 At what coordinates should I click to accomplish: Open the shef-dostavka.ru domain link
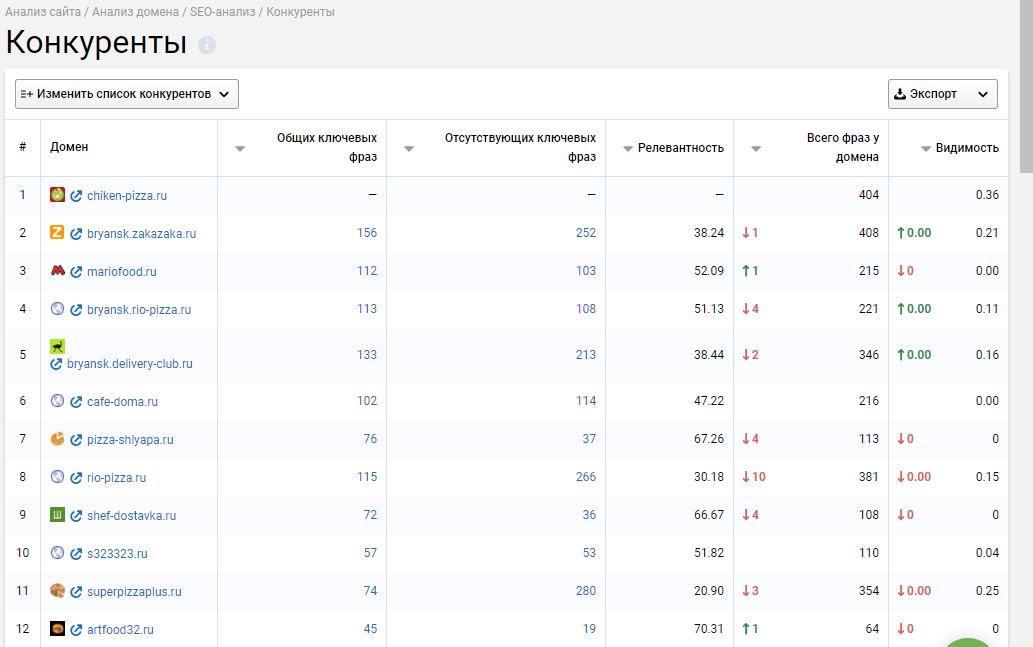(x=132, y=516)
